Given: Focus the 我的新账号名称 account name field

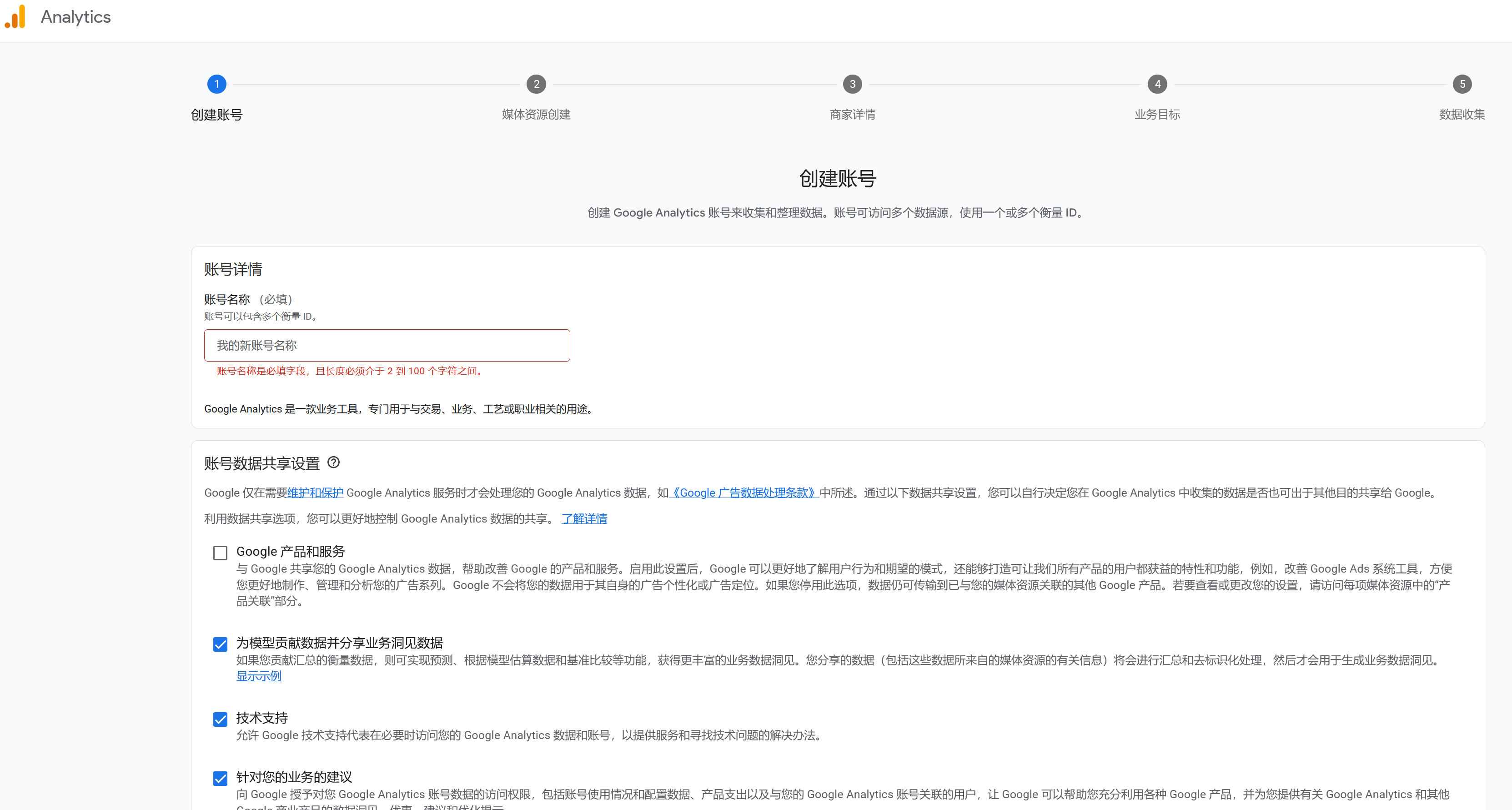Looking at the screenshot, I should pos(387,345).
